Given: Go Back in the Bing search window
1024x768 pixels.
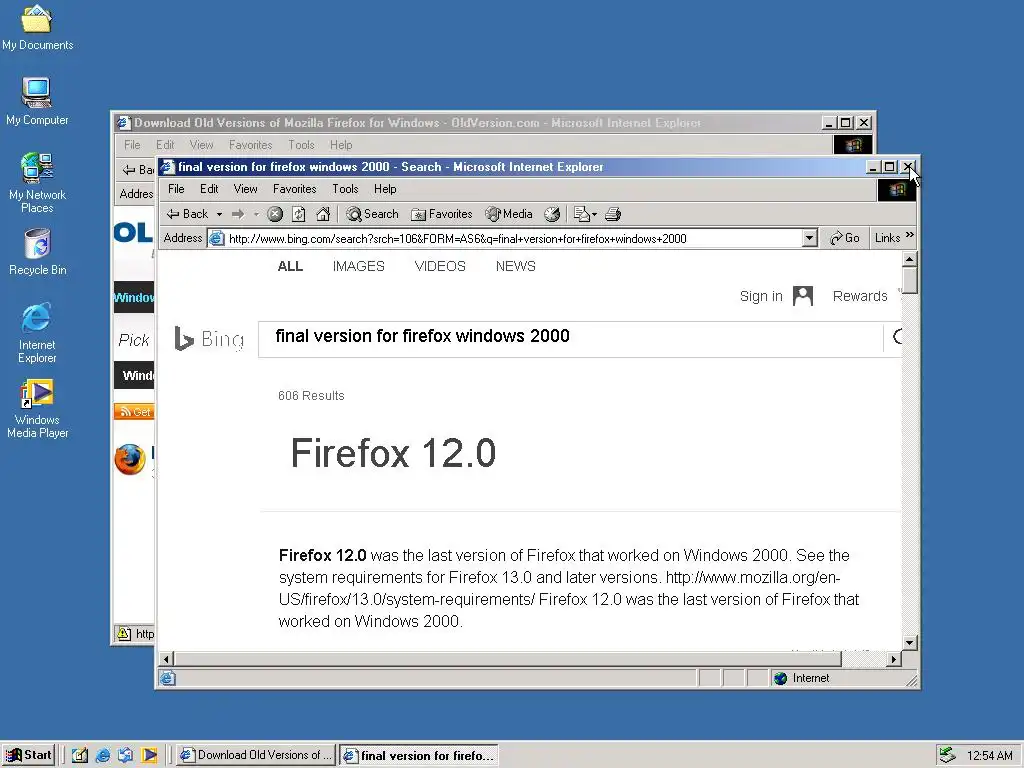Looking at the screenshot, I should click(188, 214).
